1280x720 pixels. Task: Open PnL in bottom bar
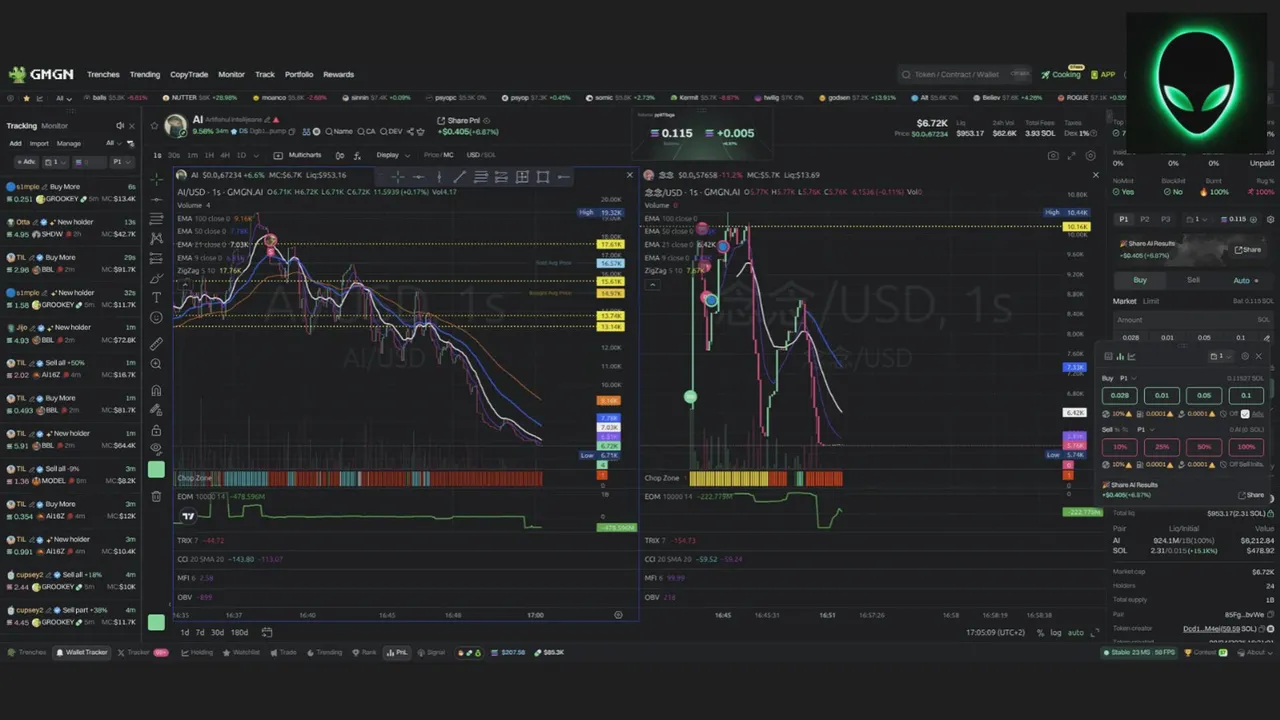pyautogui.click(x=397, y=652)
